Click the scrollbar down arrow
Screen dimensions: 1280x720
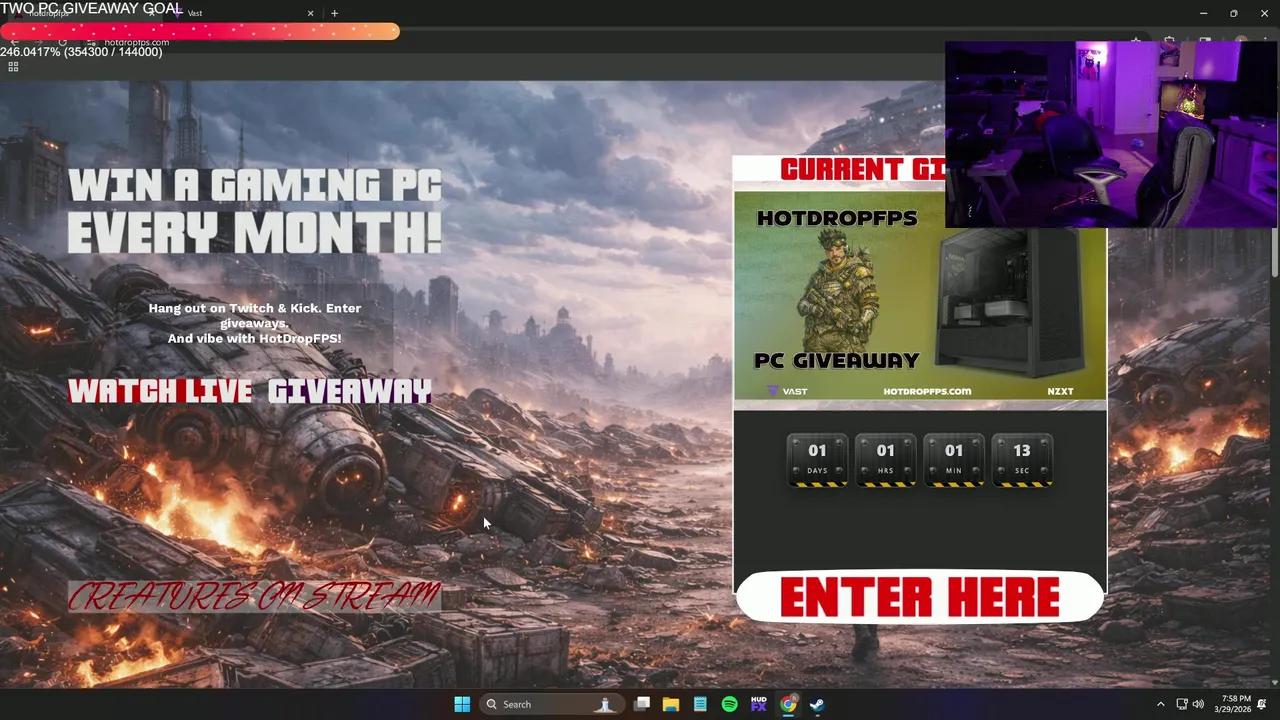point(1274,682)
